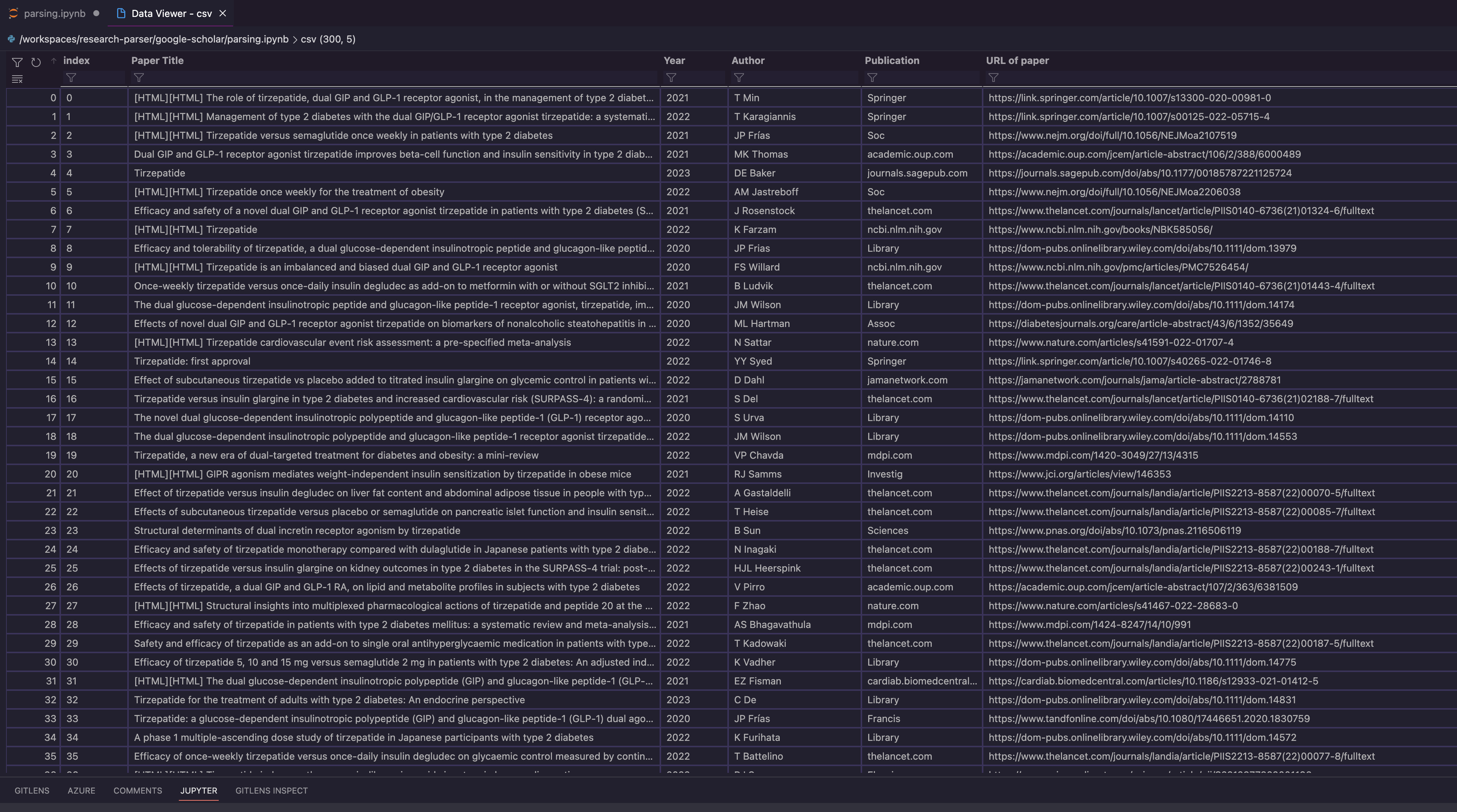This screenshot has height=812, width=1457.
Task: Toggle the column filters funnel icon
Action: pos(17,62)
